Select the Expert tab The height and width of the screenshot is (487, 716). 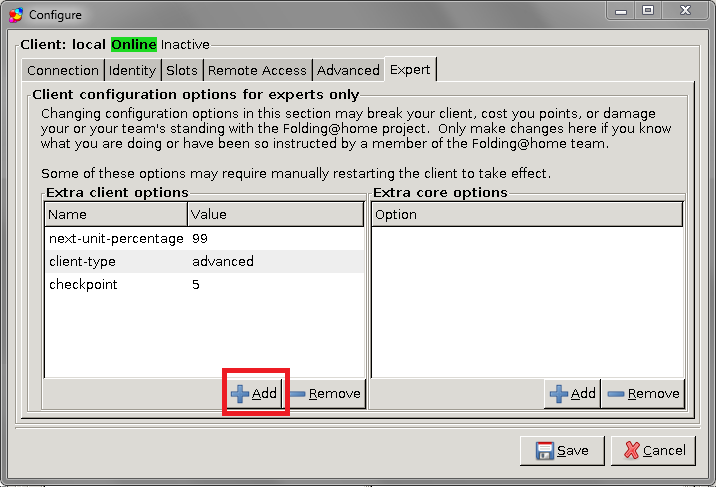410,69
